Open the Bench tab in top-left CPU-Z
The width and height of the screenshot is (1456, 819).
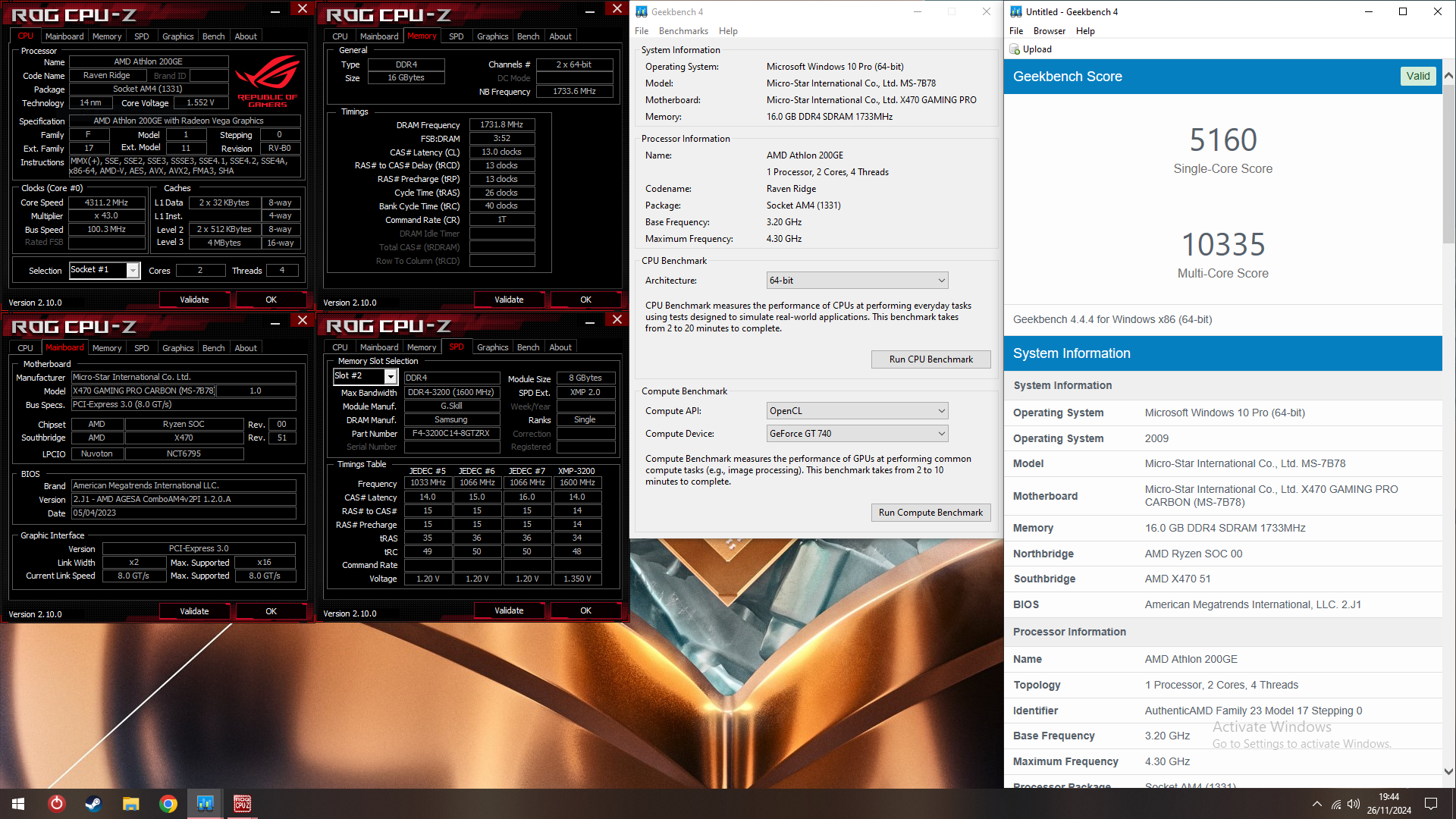[x=213, y=36]
